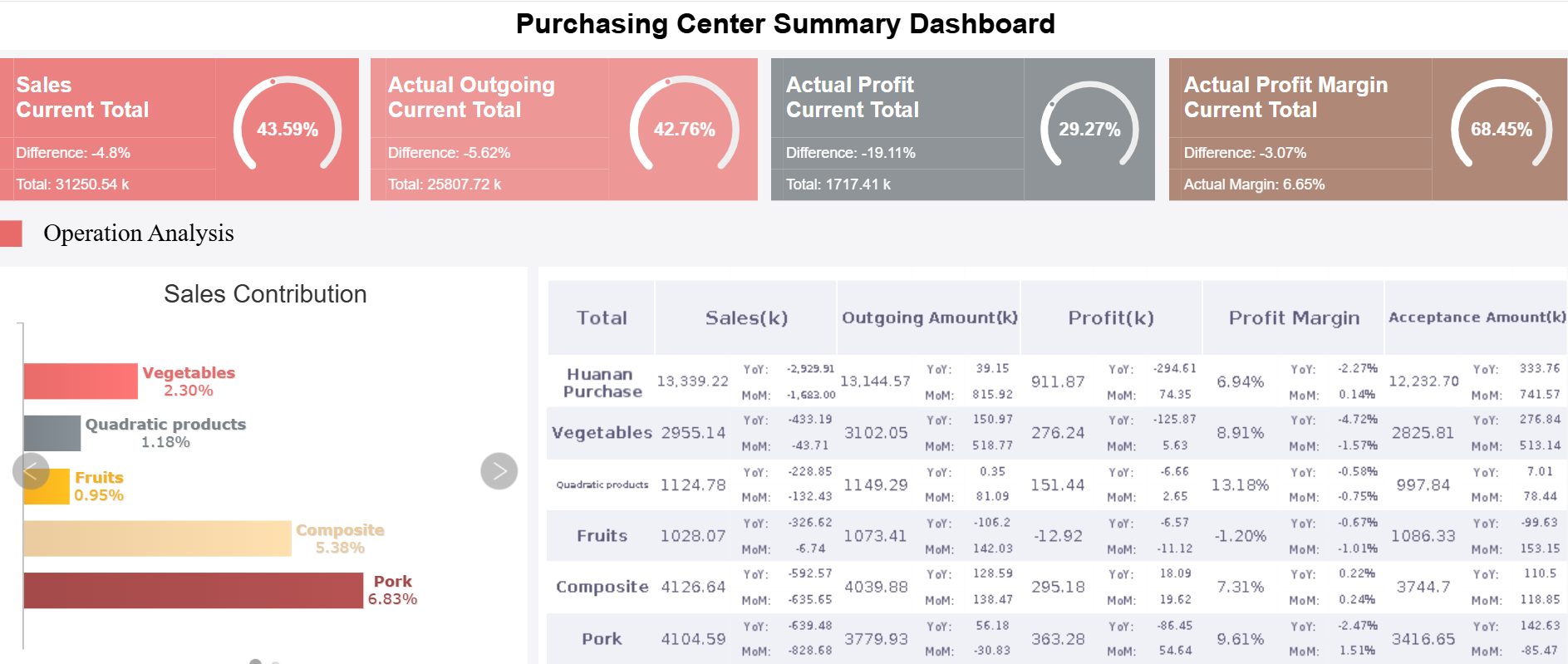Select the red Vegetables bar in chart
Viewport: 1568px width, 664px height.
pos(81,381)
